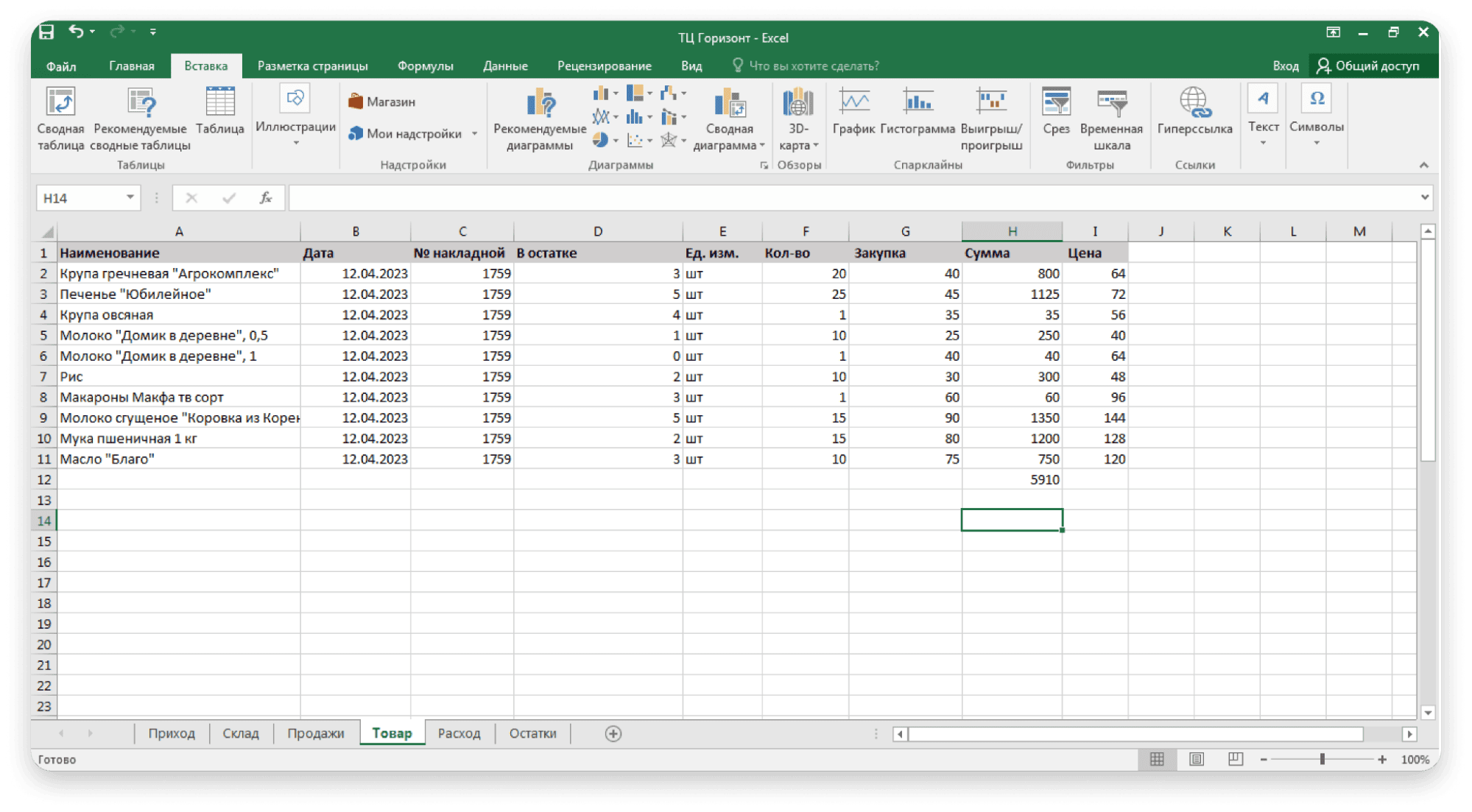Insert a PivotTable (Сводная таблица)
The image size is (1472, 812).
tap(60, 118)
